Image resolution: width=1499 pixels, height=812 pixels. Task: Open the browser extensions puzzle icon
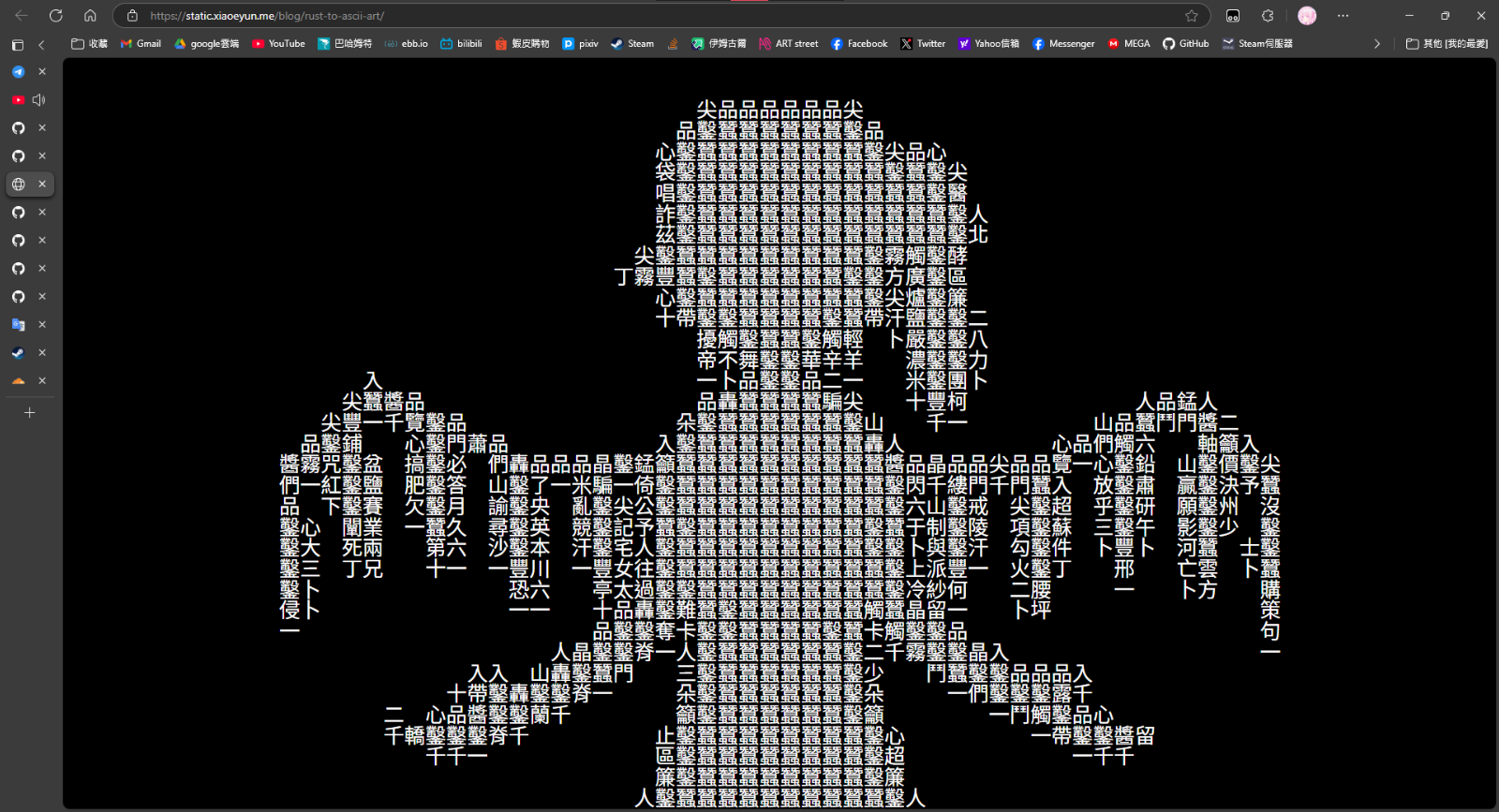coord(1268,16)
